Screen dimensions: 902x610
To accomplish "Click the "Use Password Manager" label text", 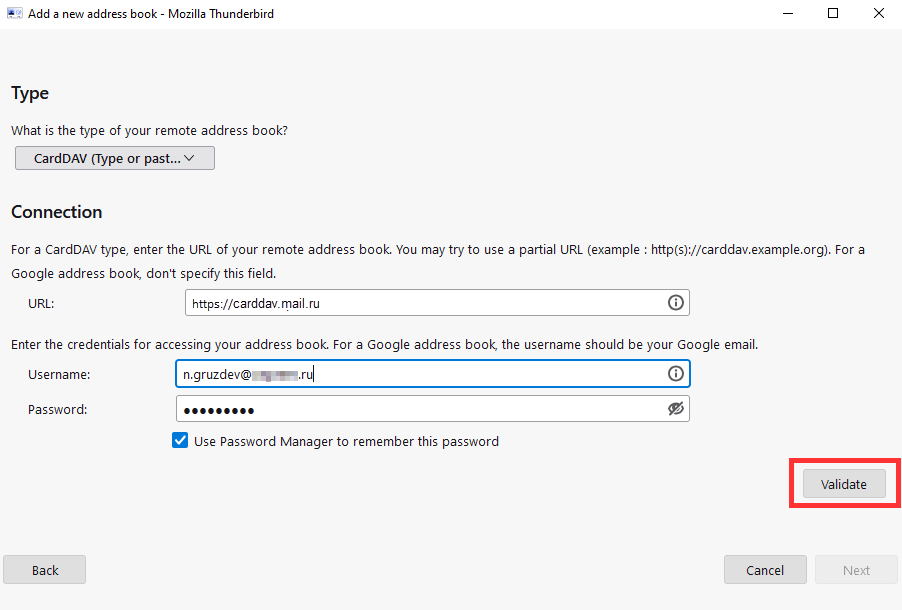I will [x=346, y=441].
